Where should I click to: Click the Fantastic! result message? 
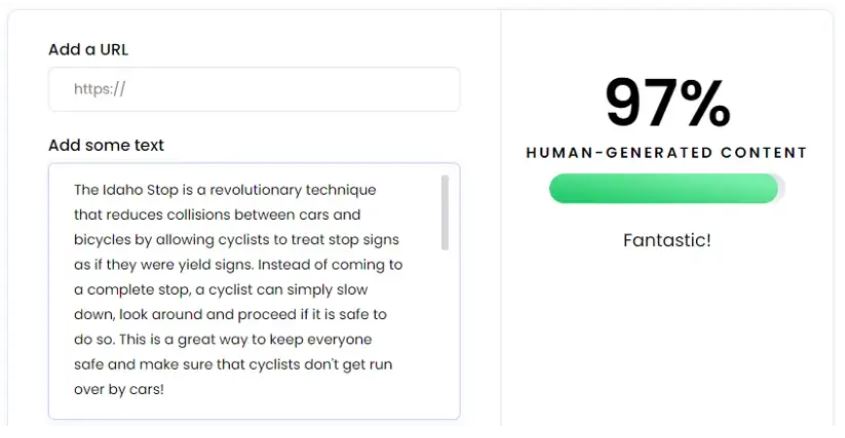[667, 240]
